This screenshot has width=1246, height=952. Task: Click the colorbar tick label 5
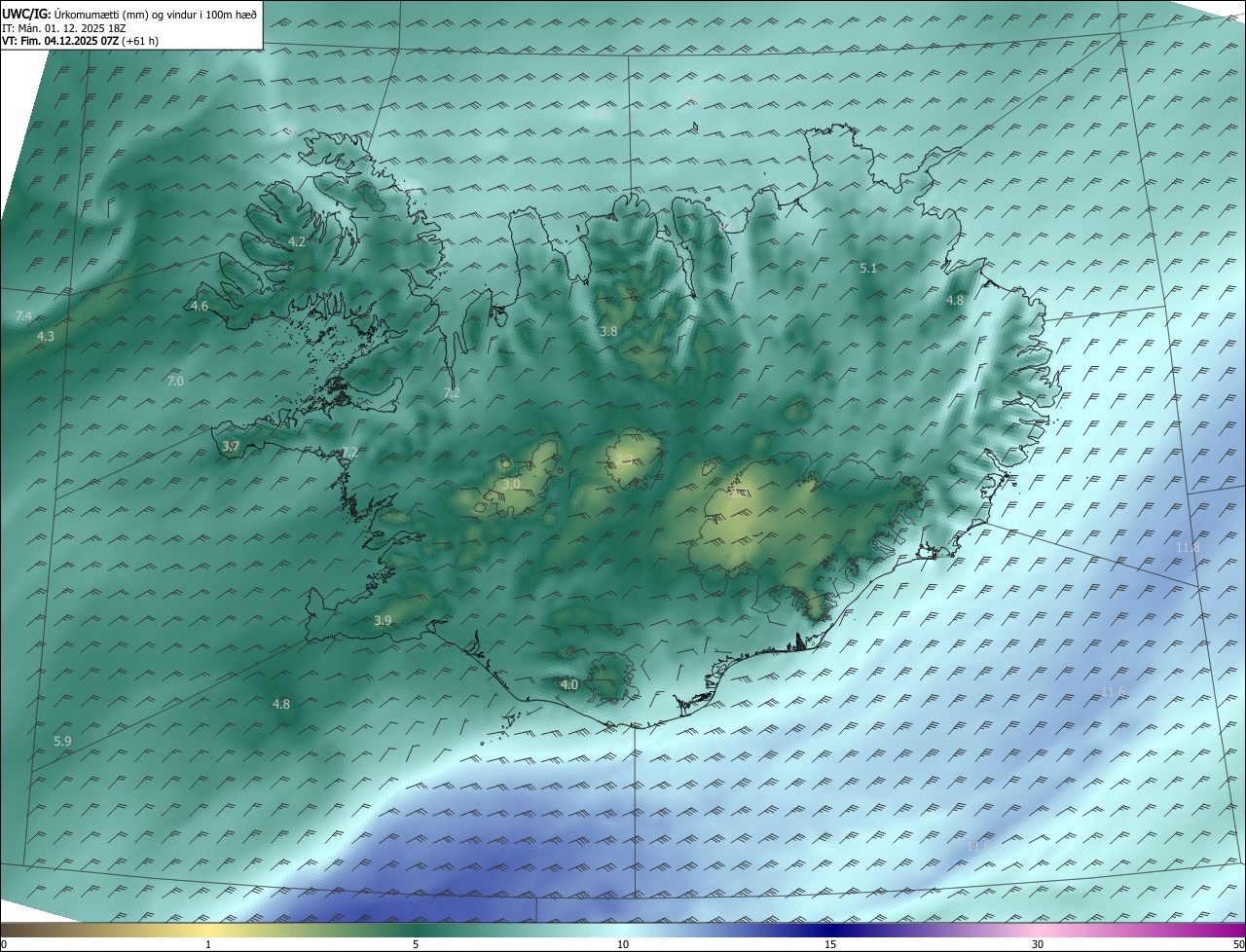tap(416, 944)
